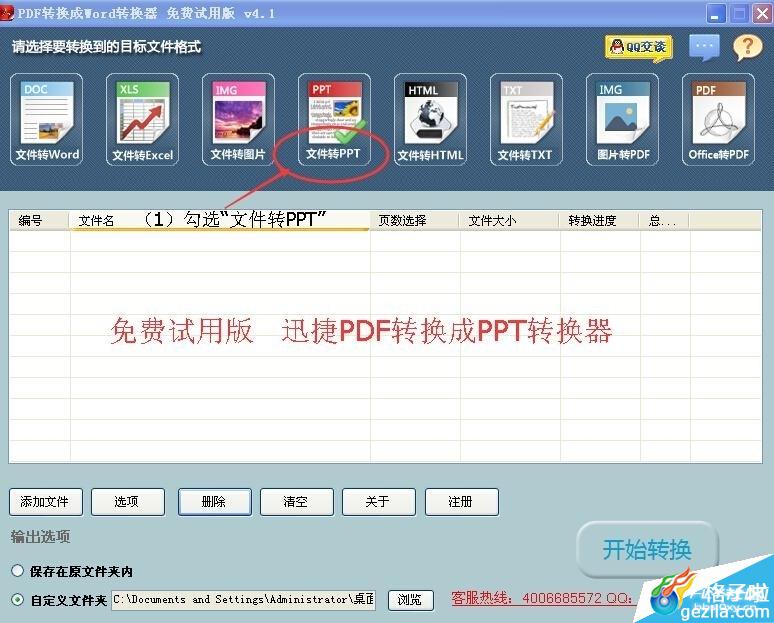Screen dimensions: 774x623
Task: Select the 文件转Excel conversion icon
Action: point(142,119)
